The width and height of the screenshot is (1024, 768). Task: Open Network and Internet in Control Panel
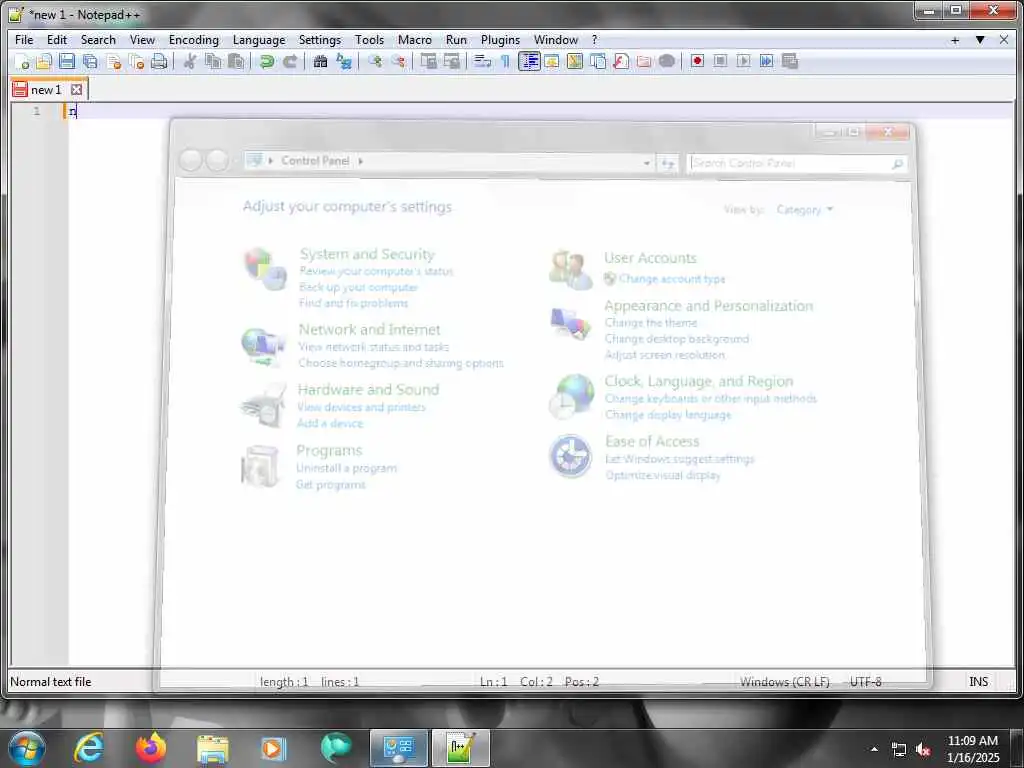tap(370, 329)
